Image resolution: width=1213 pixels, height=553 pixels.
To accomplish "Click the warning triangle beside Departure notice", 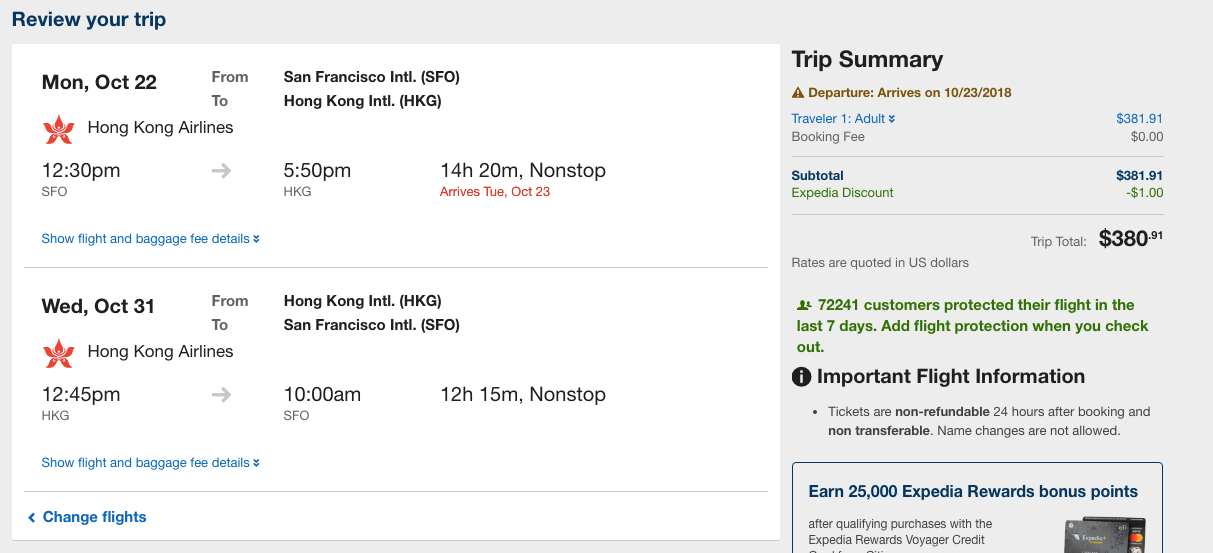I will coord(798,93).
